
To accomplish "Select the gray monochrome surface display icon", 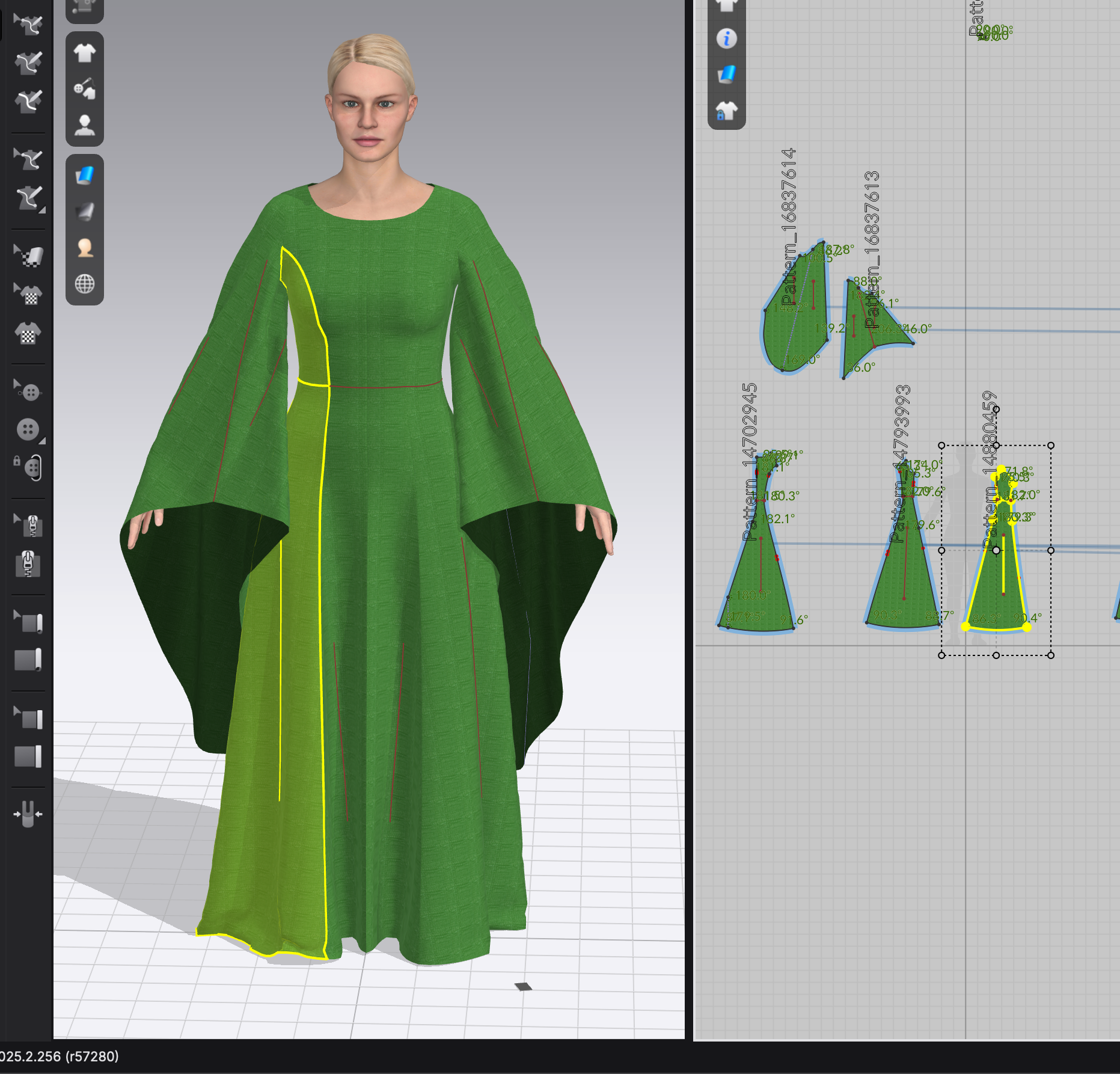I will (x=85, y=211).
